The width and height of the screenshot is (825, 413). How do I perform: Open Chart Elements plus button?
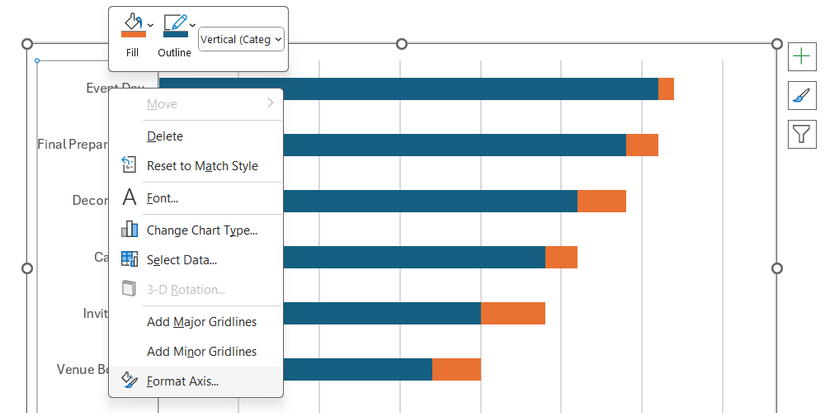pos(802,57)
